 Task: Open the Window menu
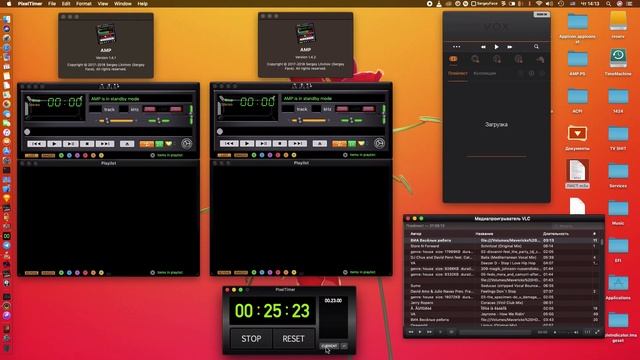point(122,4)
